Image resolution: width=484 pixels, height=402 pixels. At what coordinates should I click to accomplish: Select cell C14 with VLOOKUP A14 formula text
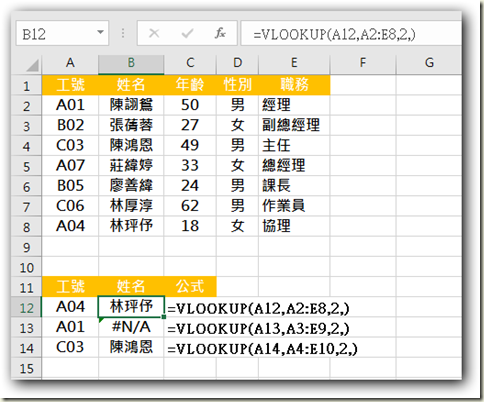(190, 348)
